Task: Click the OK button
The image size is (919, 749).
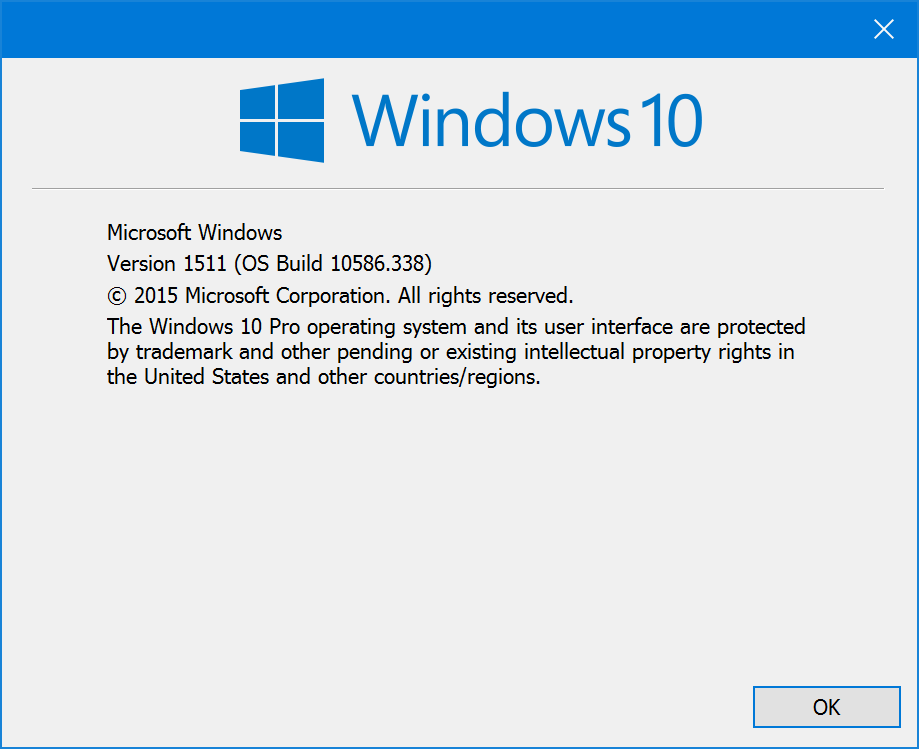Action: pyautogui.click(x=826, y=707)
